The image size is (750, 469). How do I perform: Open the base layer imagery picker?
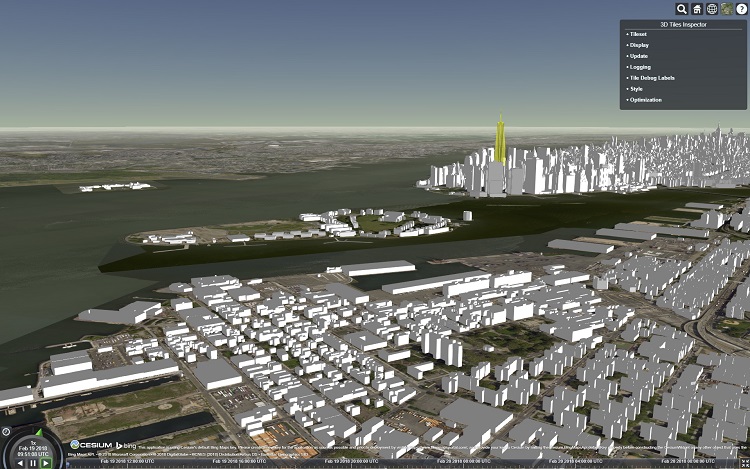pos(726,9)
